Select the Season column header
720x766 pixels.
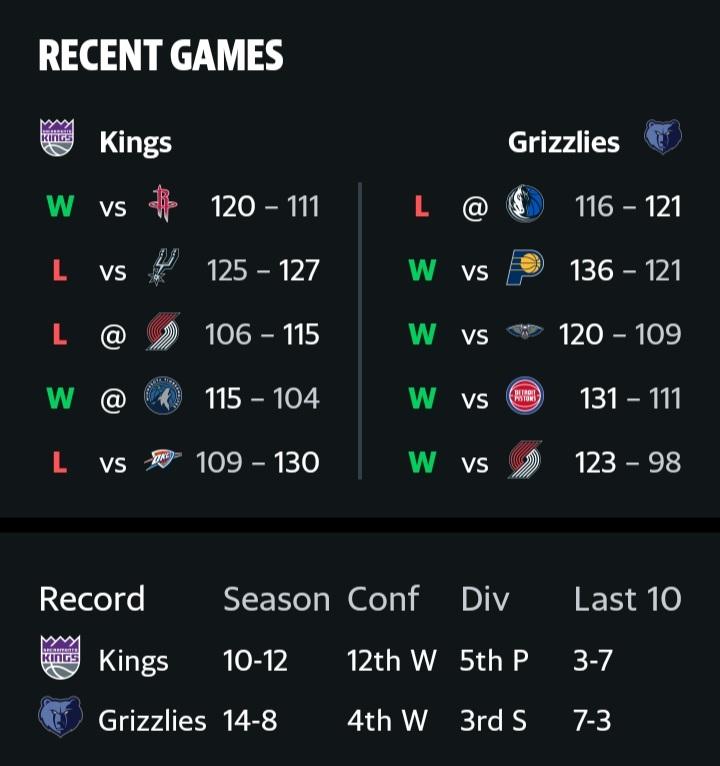276,599
